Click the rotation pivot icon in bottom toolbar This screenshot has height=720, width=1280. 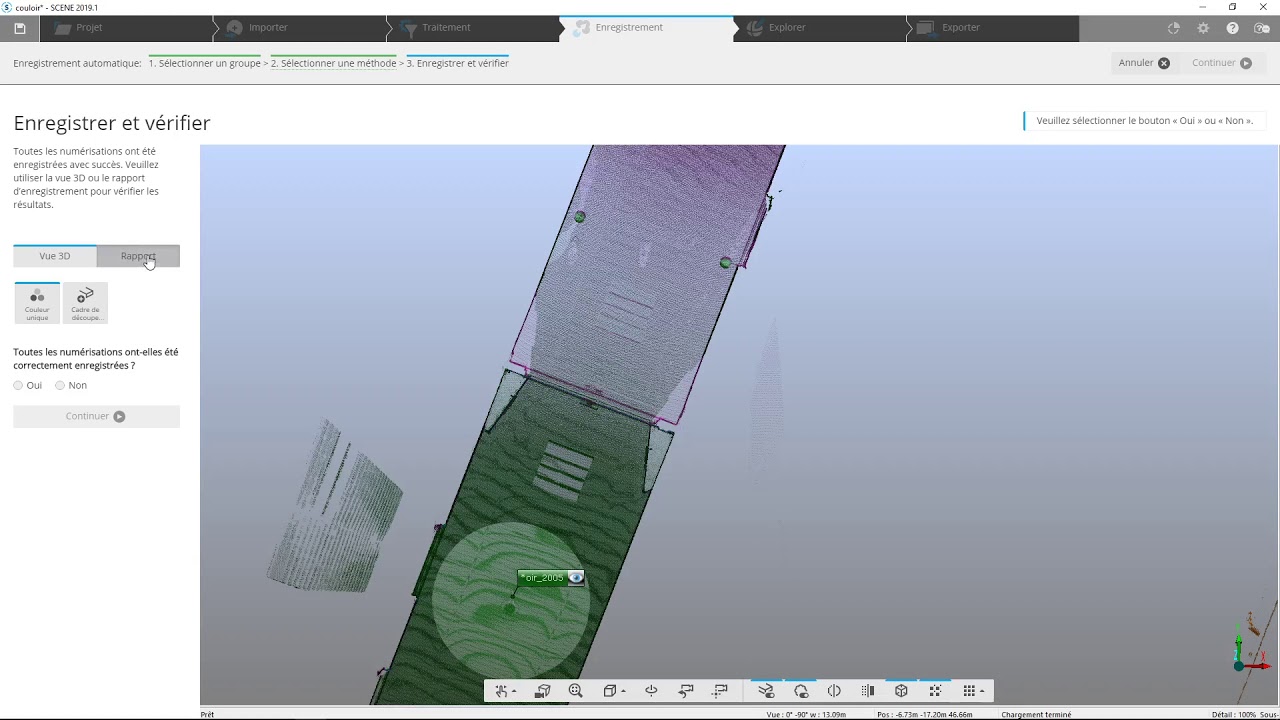[x=651, y=691]
